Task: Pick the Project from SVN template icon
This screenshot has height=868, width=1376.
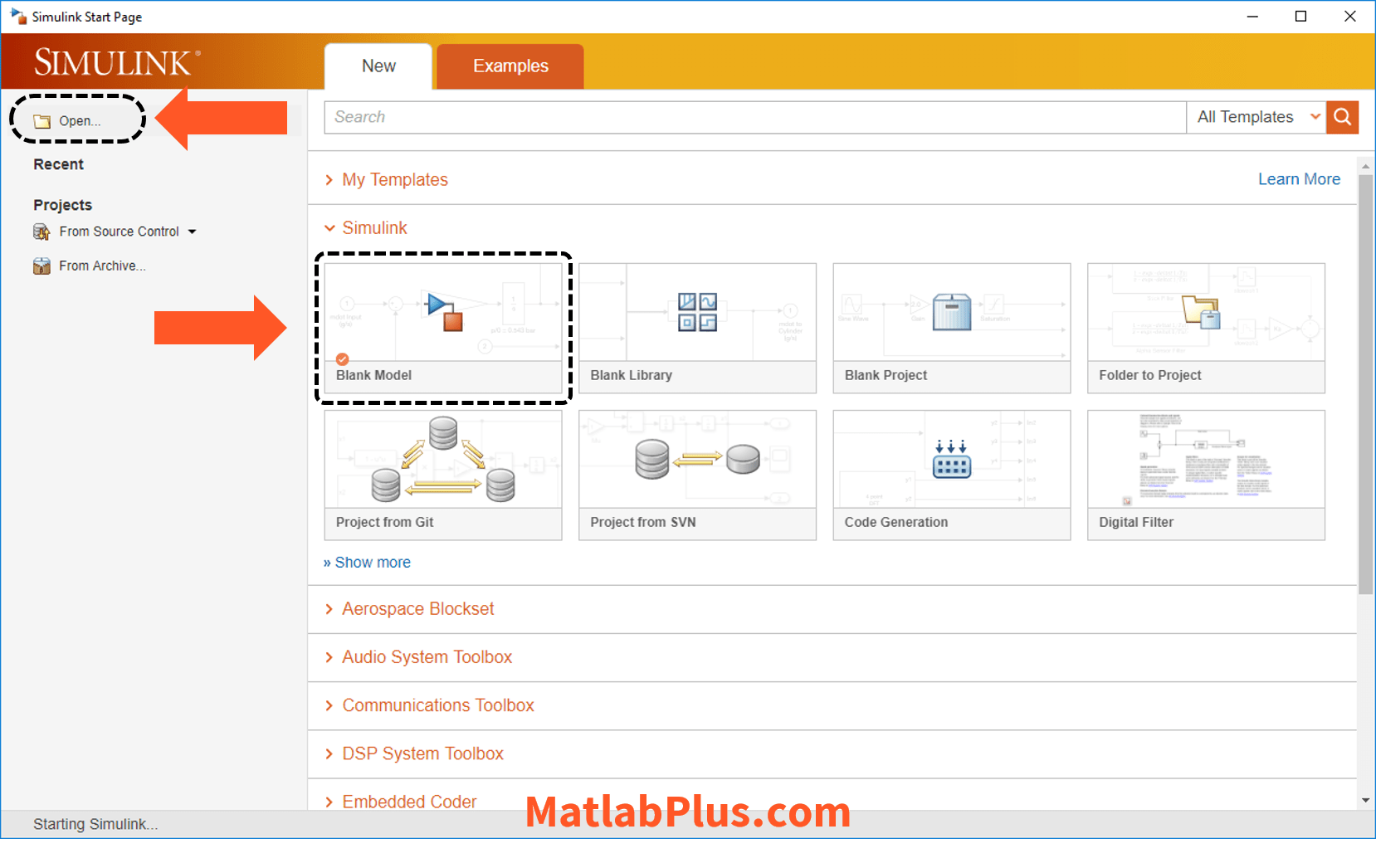Action: pos(697,460)
